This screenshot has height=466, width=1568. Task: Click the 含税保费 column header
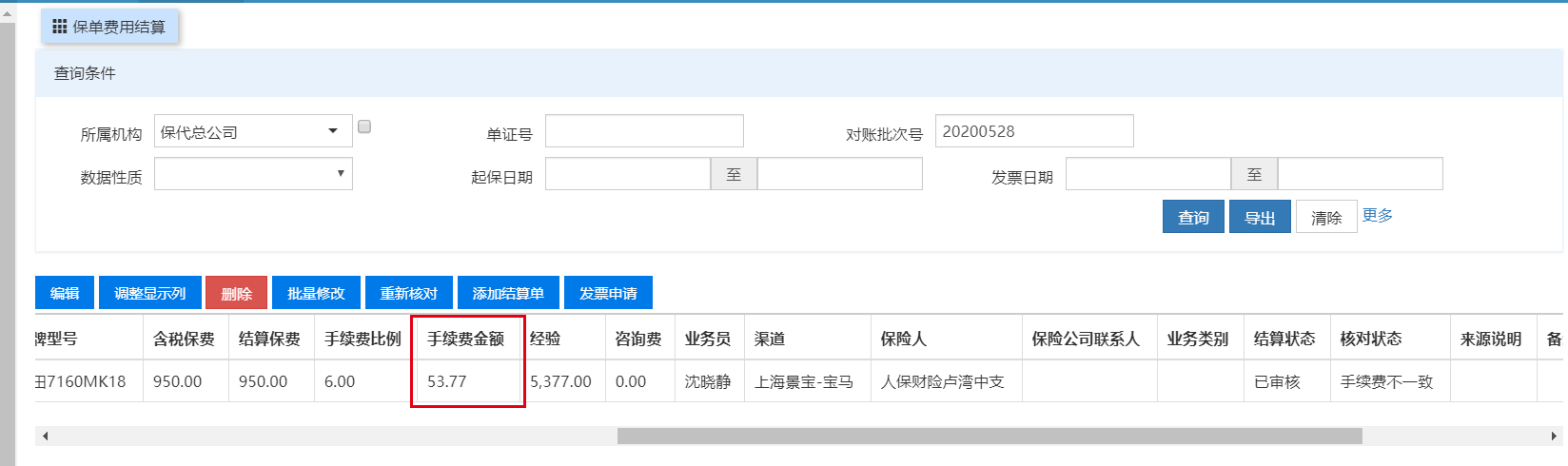click(185, 339)
